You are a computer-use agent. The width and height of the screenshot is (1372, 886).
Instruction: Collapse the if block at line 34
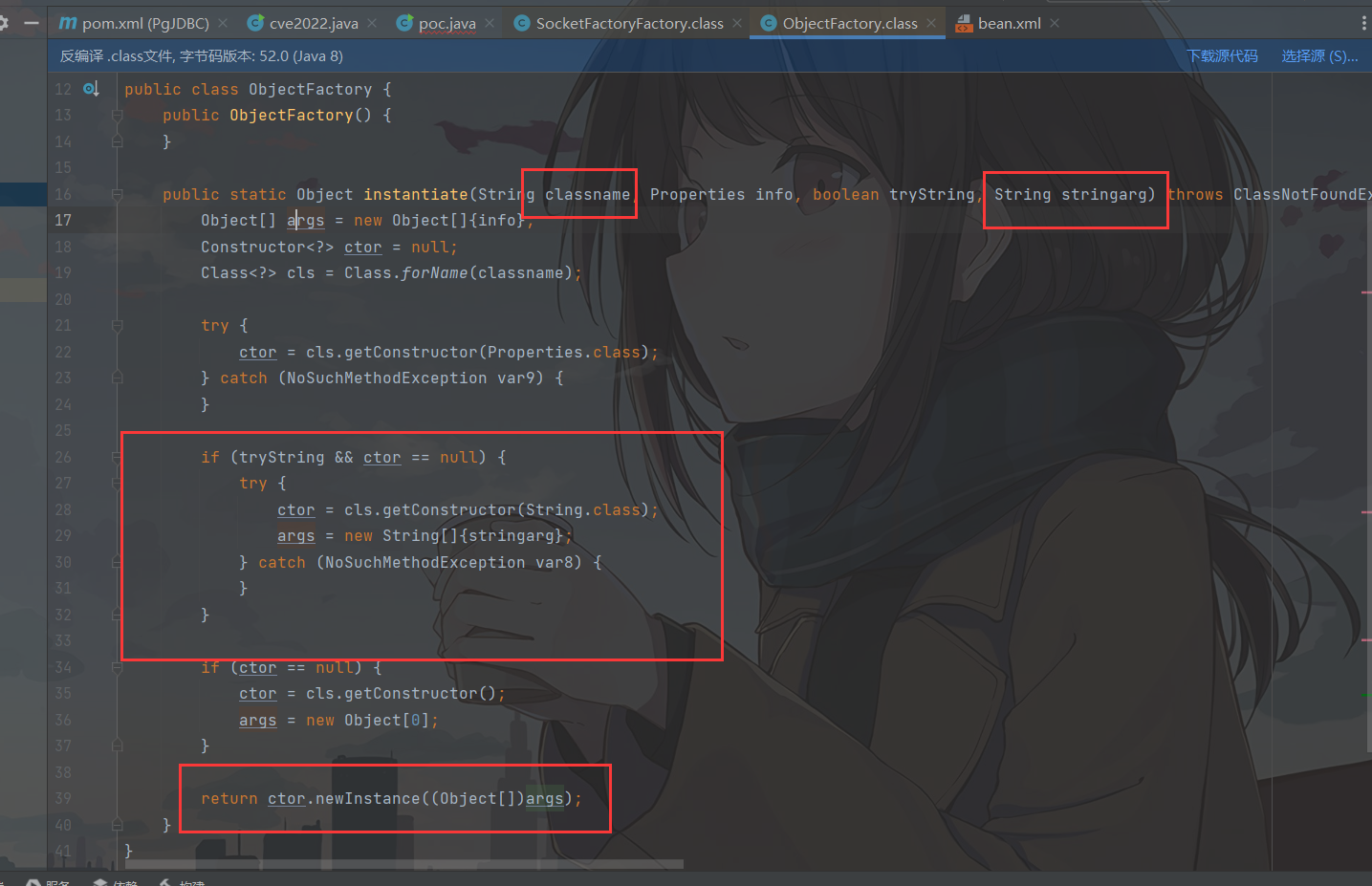click(117, 667)
